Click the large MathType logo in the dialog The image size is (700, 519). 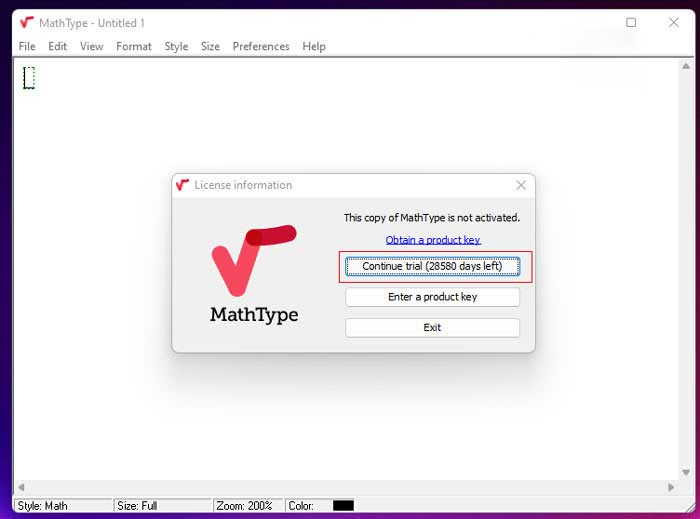point(254,274)
